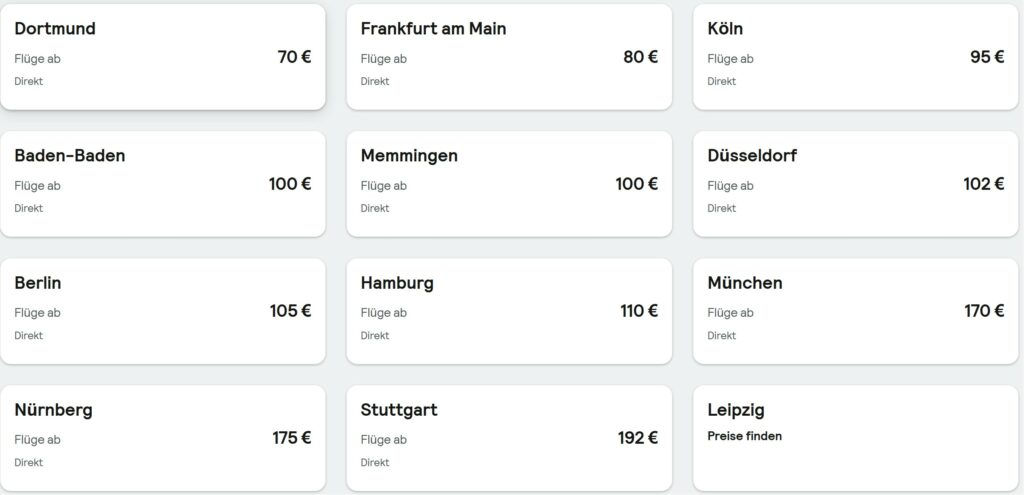Click the 105 € Berlin price
1024x495 pixels.
(291, 311)
